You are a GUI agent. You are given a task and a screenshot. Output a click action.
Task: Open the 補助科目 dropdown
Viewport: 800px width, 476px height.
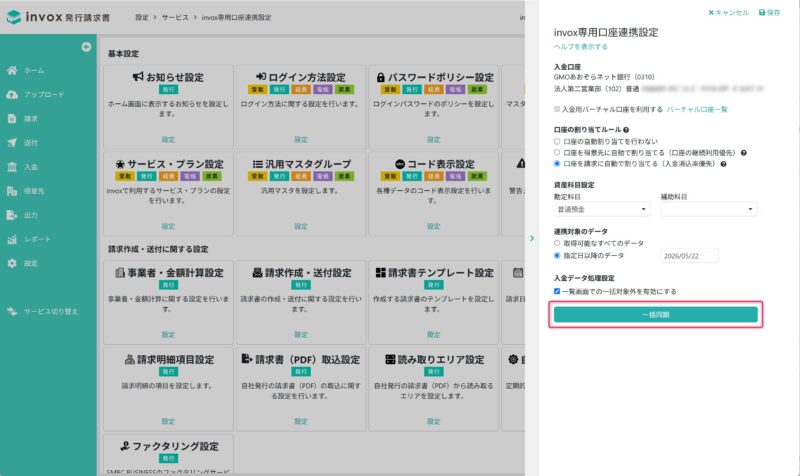pos(709,209)
